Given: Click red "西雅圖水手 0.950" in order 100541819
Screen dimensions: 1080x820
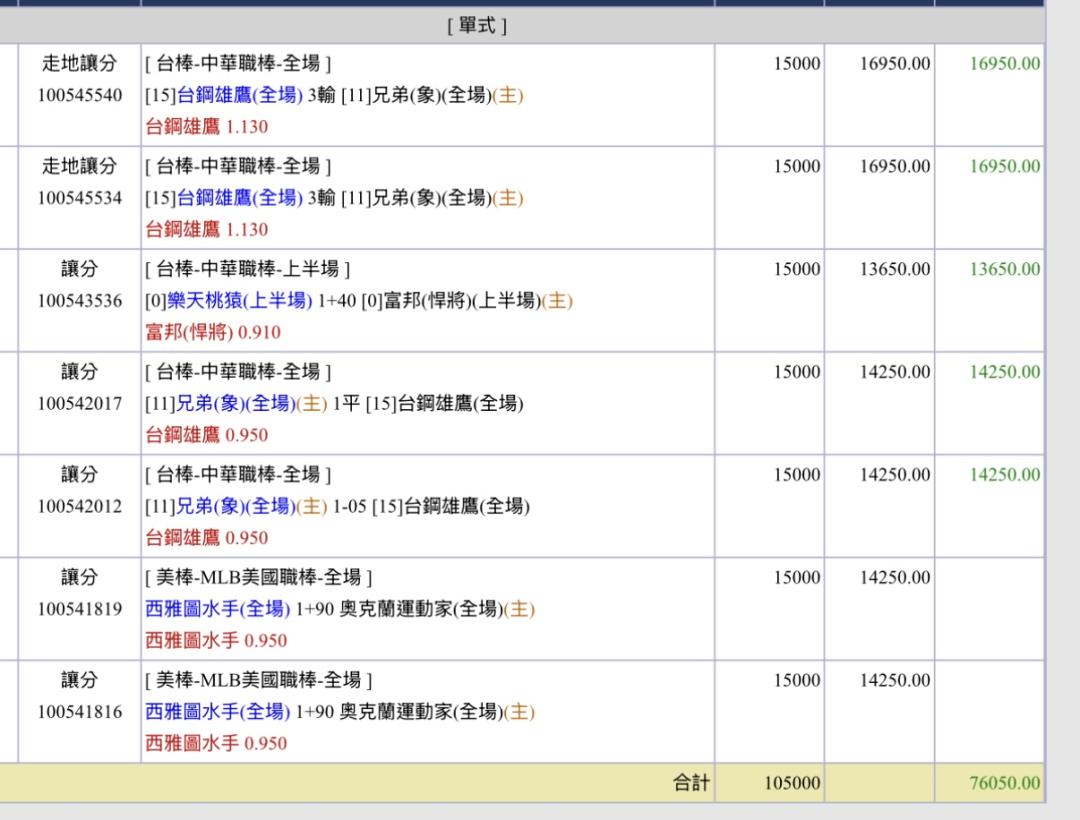Looking at the screenshot, I should [216, 641].
